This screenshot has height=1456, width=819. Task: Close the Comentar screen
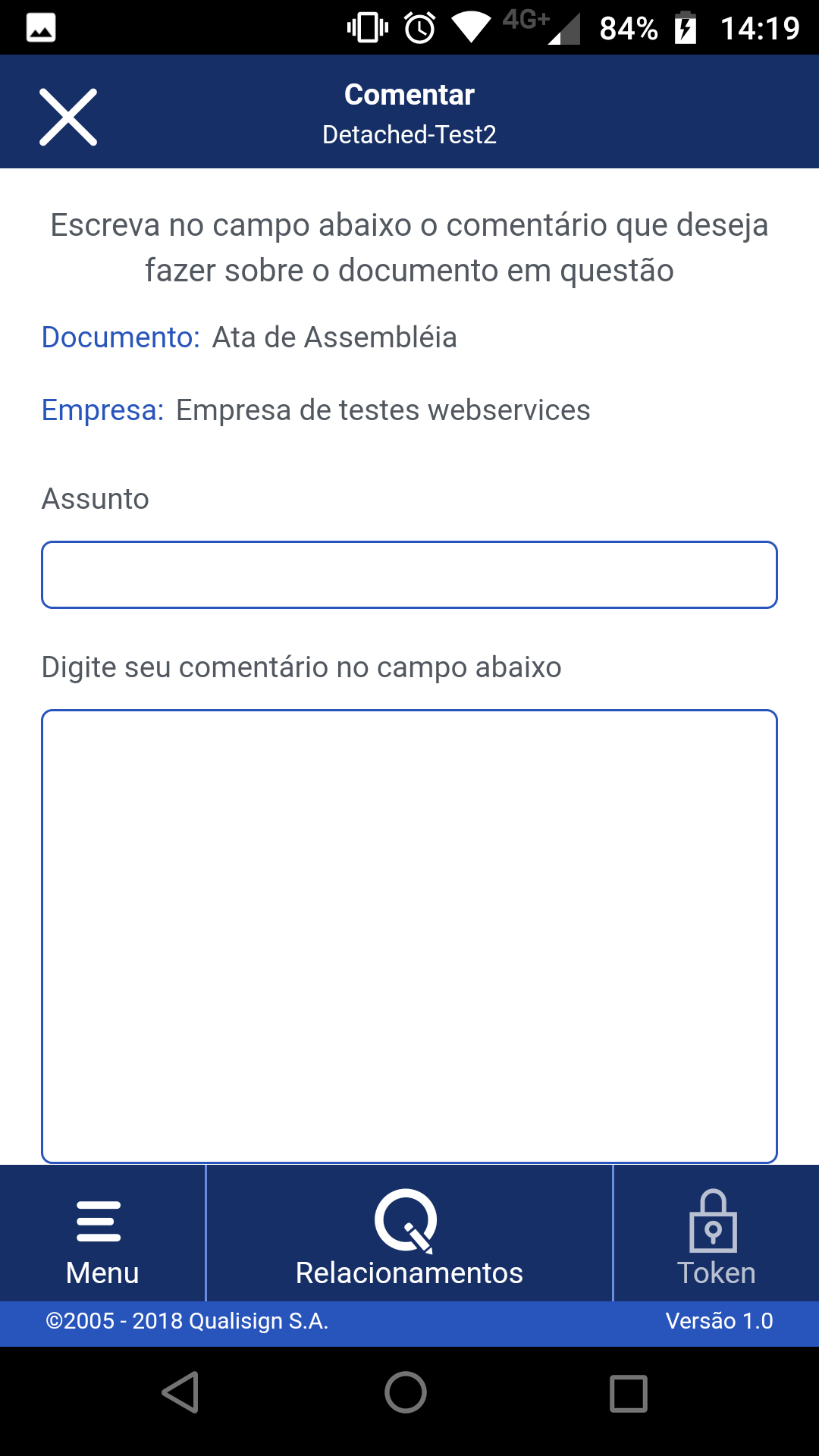(x=68, y=118)
